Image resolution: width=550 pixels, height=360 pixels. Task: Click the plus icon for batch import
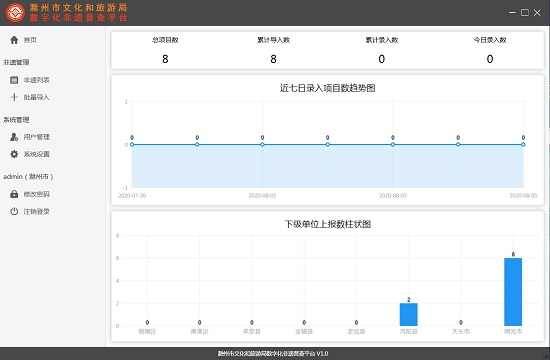pyautogui.click(x=14, y=97)
